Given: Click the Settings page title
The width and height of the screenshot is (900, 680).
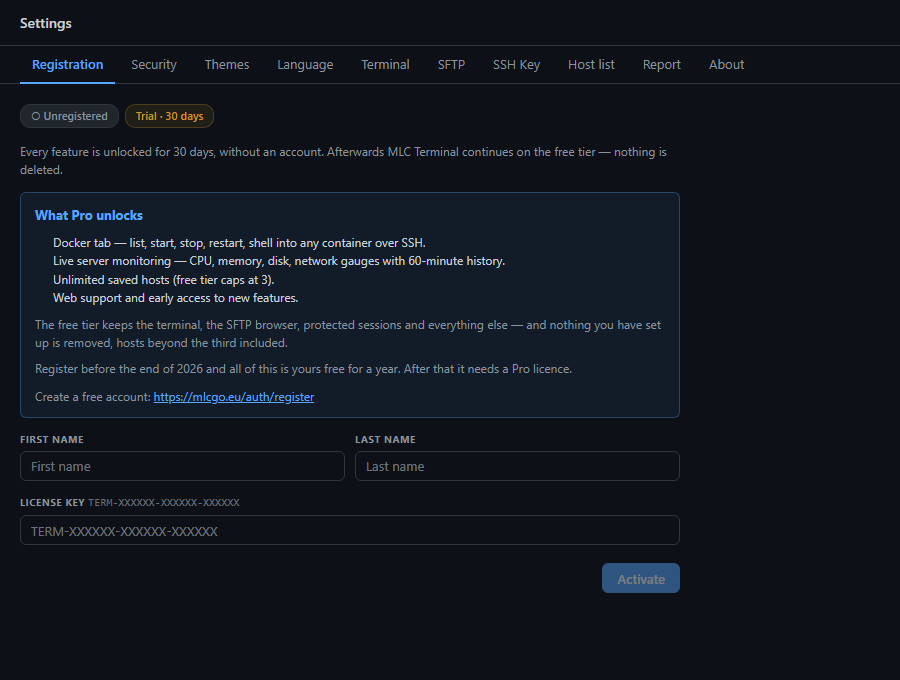Looking at the screenshot, I should pos(46,24).
